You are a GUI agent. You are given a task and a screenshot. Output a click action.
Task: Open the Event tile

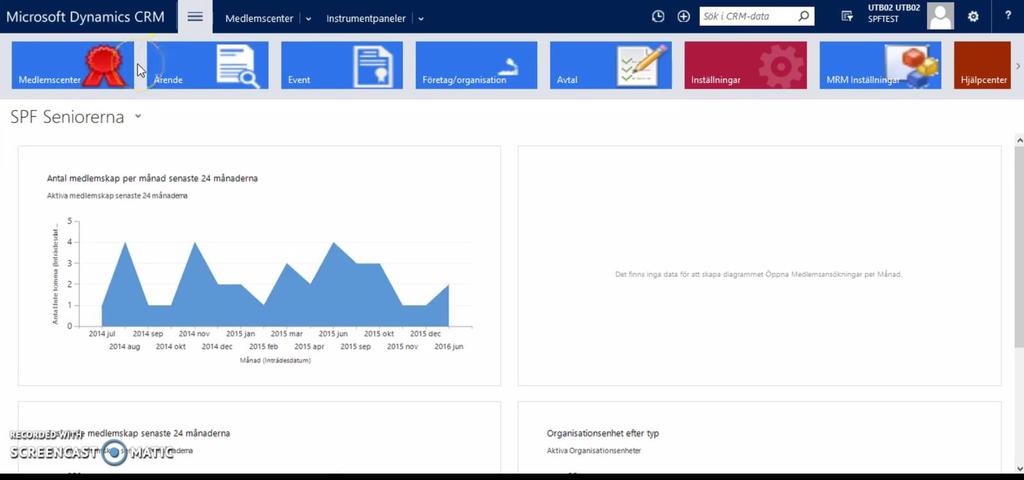click(x=342, y=65)
